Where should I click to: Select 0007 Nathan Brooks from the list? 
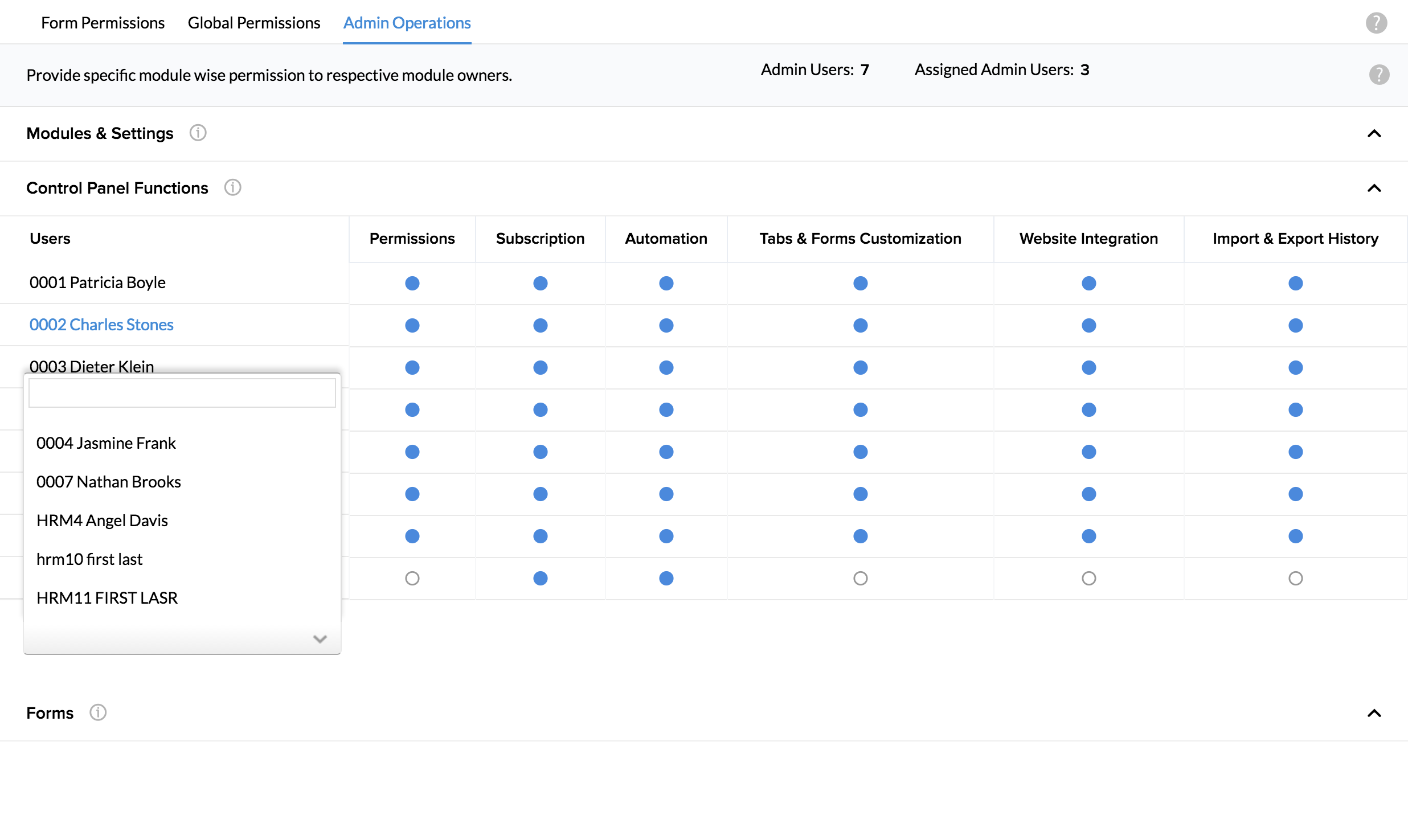coord(108,482)
